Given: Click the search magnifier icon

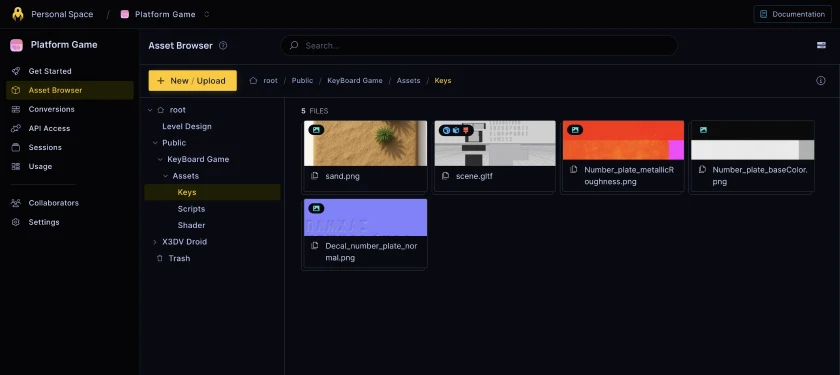Looking at the screenshot, I should pyautogui.click(x=294, y=46).
